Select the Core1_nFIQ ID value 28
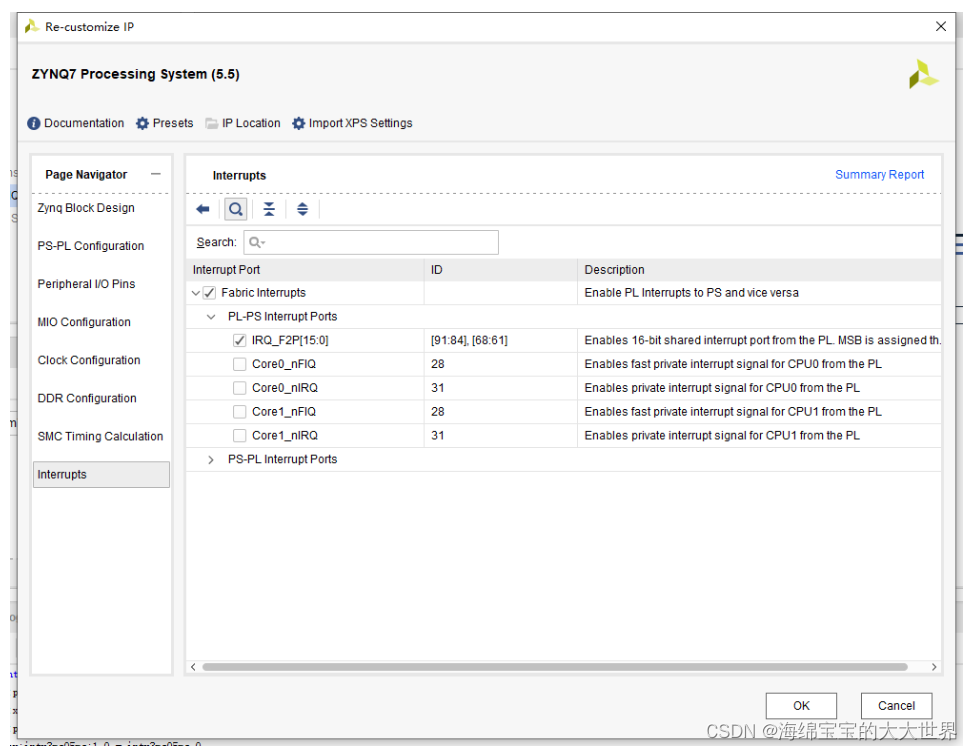Viewport: 972px width, 750px height. tap(438, 412)
